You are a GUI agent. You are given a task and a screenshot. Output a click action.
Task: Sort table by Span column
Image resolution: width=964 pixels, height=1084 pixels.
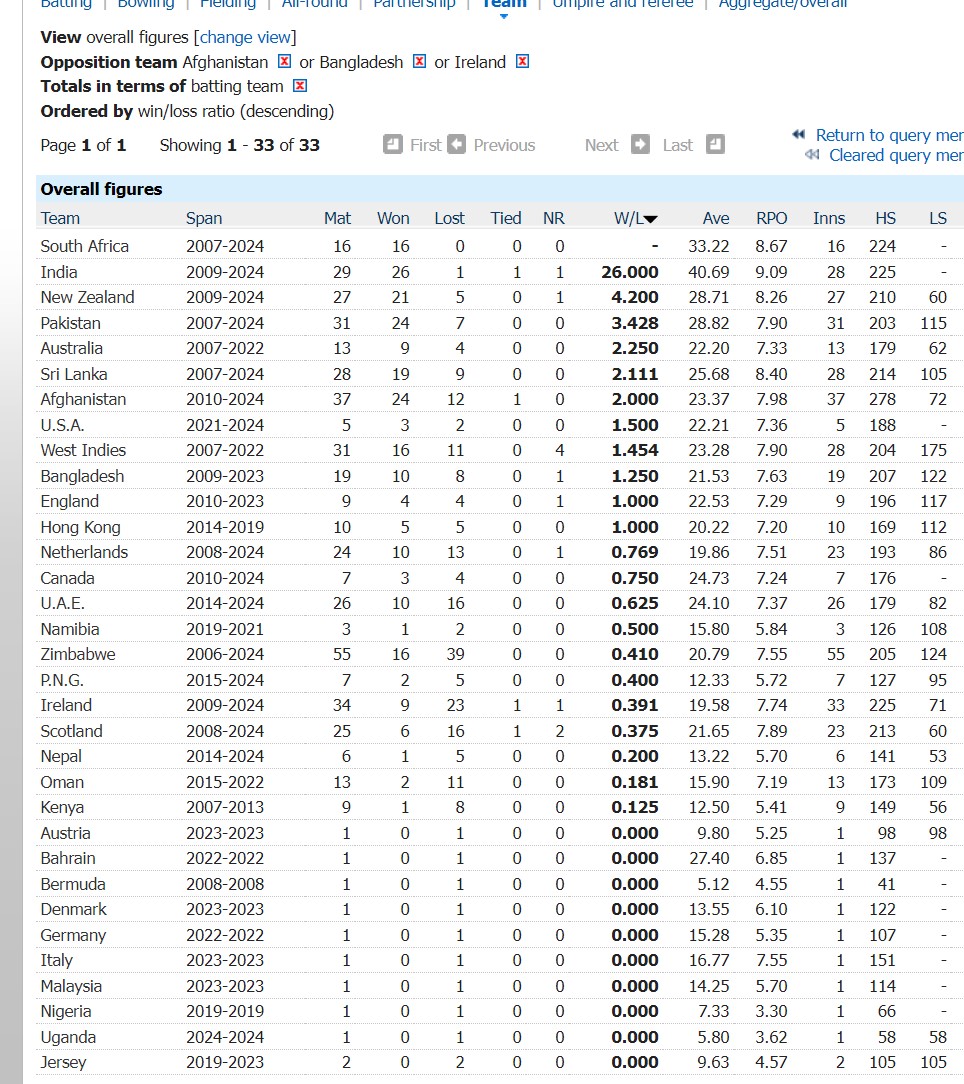pos(204,218)
